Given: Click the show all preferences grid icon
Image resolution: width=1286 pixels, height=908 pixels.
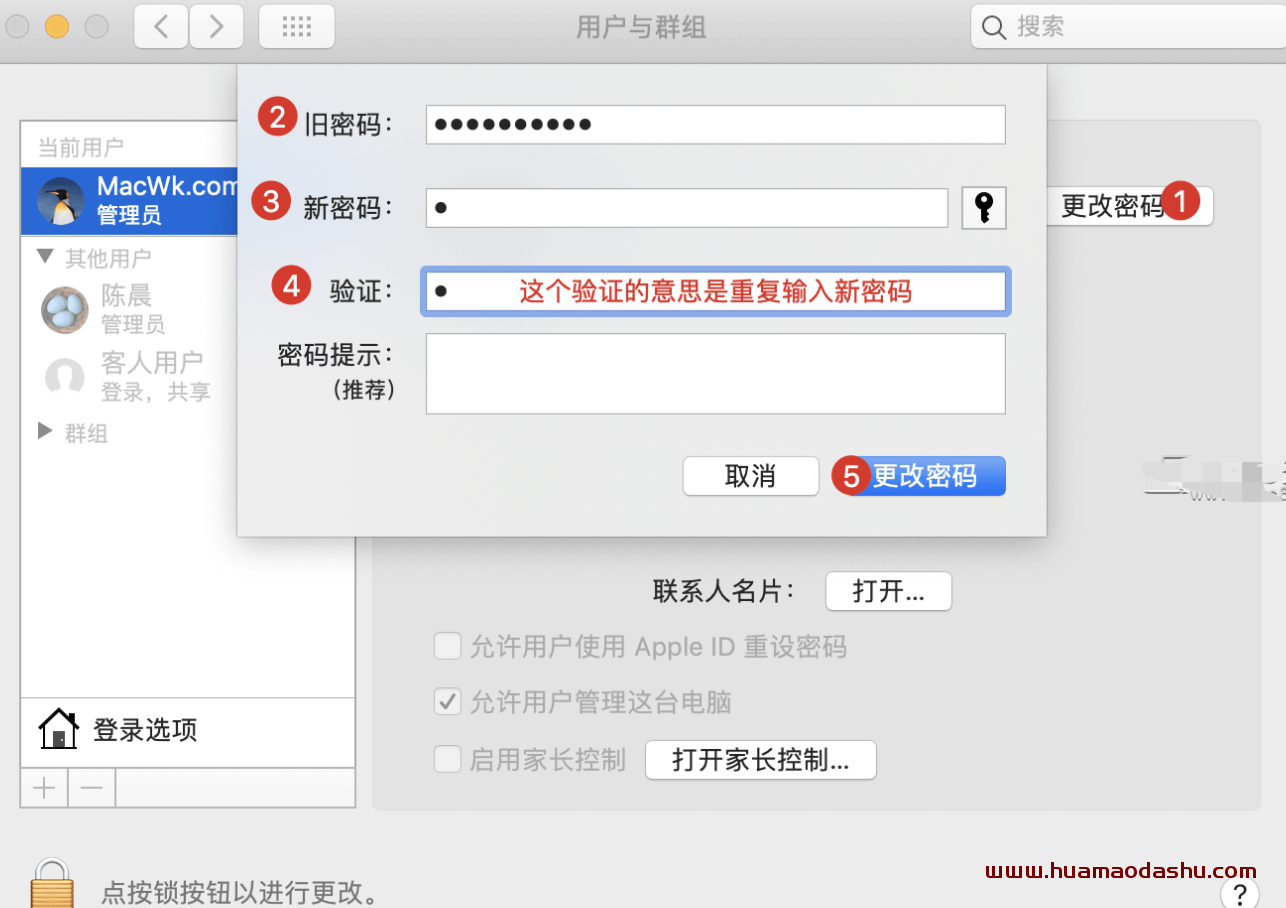Looking at the screenshot, I should pos(297,27).
